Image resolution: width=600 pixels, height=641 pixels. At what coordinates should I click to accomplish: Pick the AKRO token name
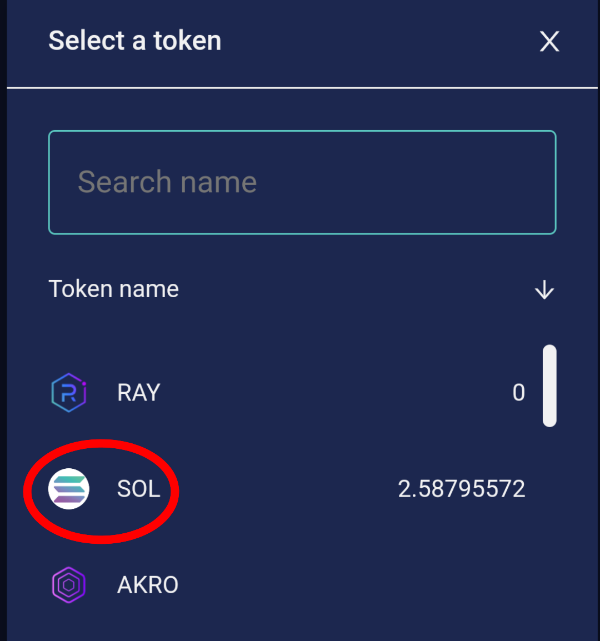[147, 585]
